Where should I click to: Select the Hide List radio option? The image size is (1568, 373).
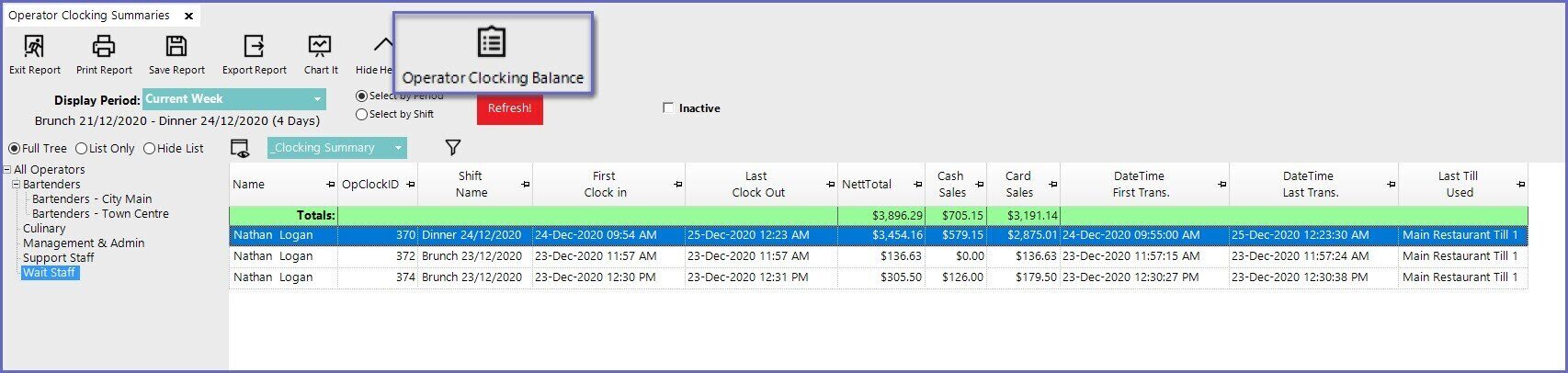(x=149, y=149)
